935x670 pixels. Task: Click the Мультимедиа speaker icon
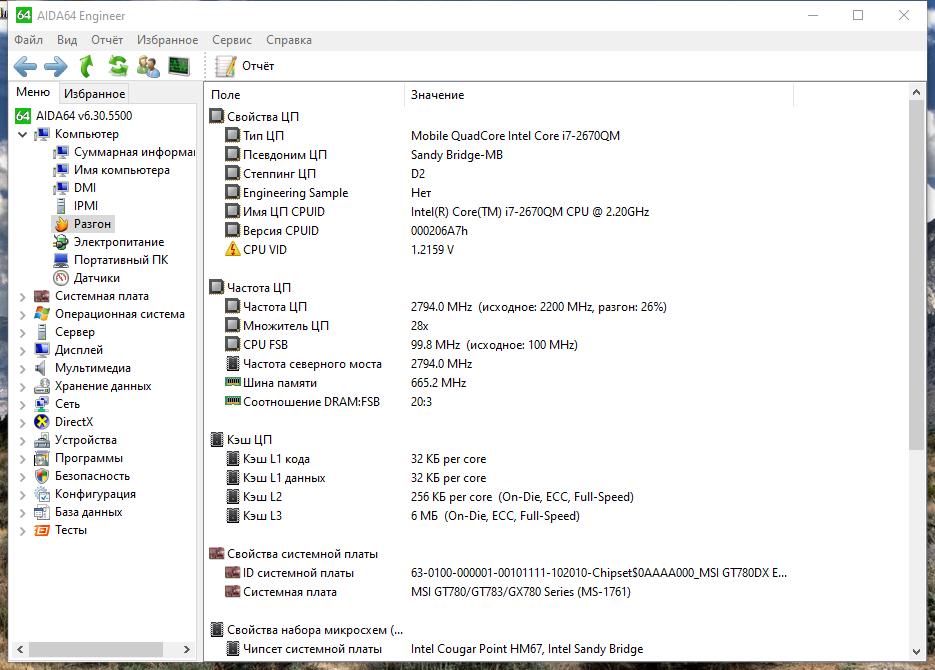pyautogui.click(x=41, y=368)
